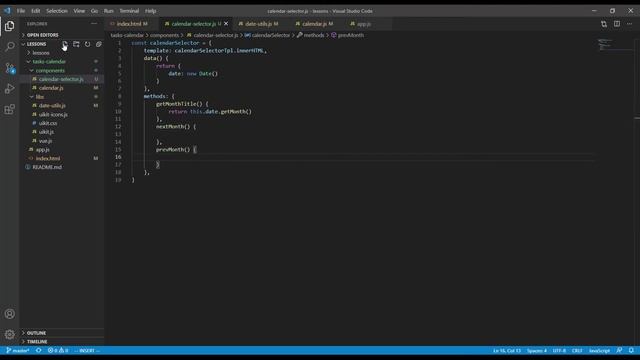
Task: Create a new file in LESSONS
Action: click(65, 44)
